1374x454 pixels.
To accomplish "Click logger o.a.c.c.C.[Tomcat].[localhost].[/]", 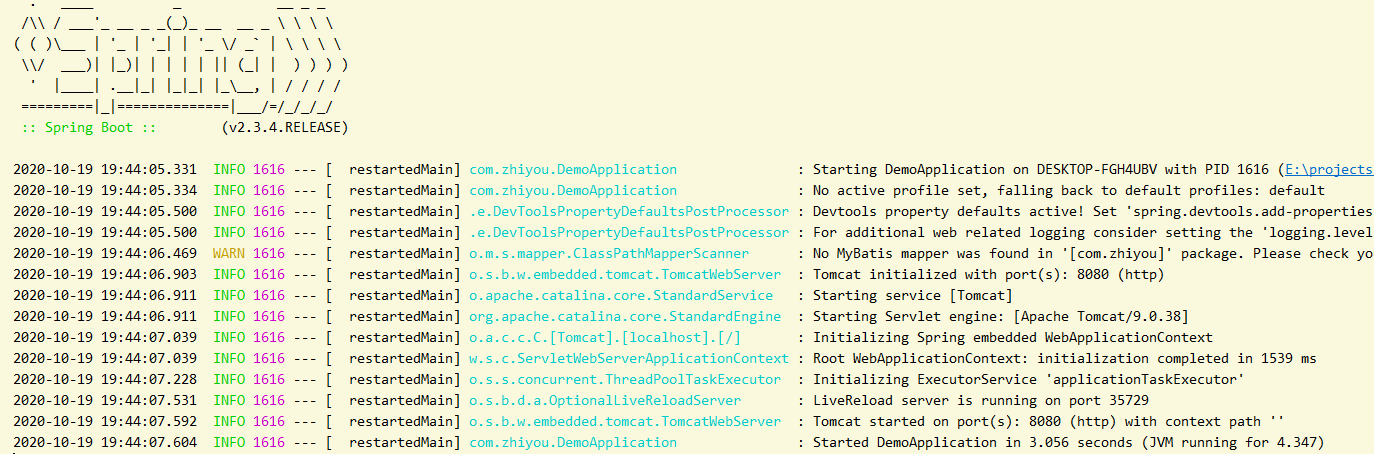I will pos(605,338).
